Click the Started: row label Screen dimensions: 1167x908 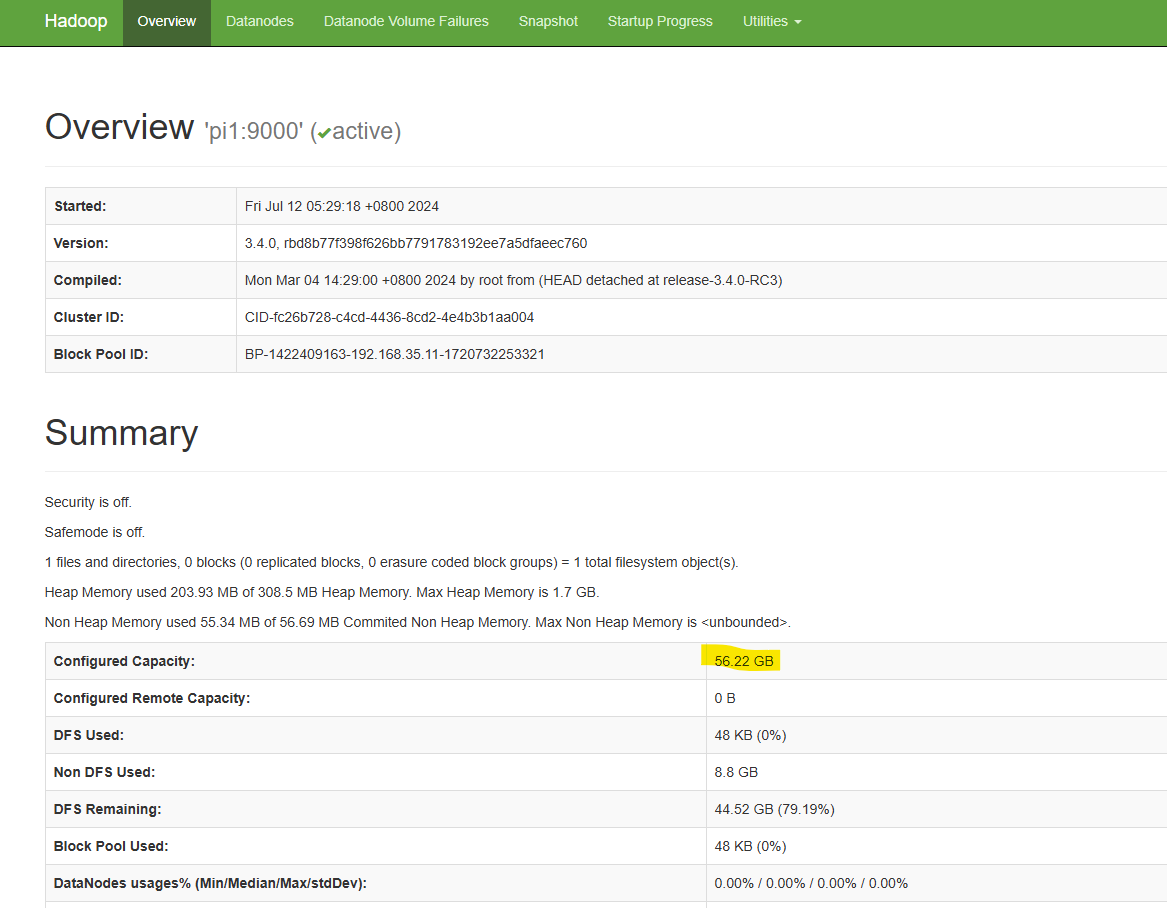pyautogui.click(x=80, y=206)
